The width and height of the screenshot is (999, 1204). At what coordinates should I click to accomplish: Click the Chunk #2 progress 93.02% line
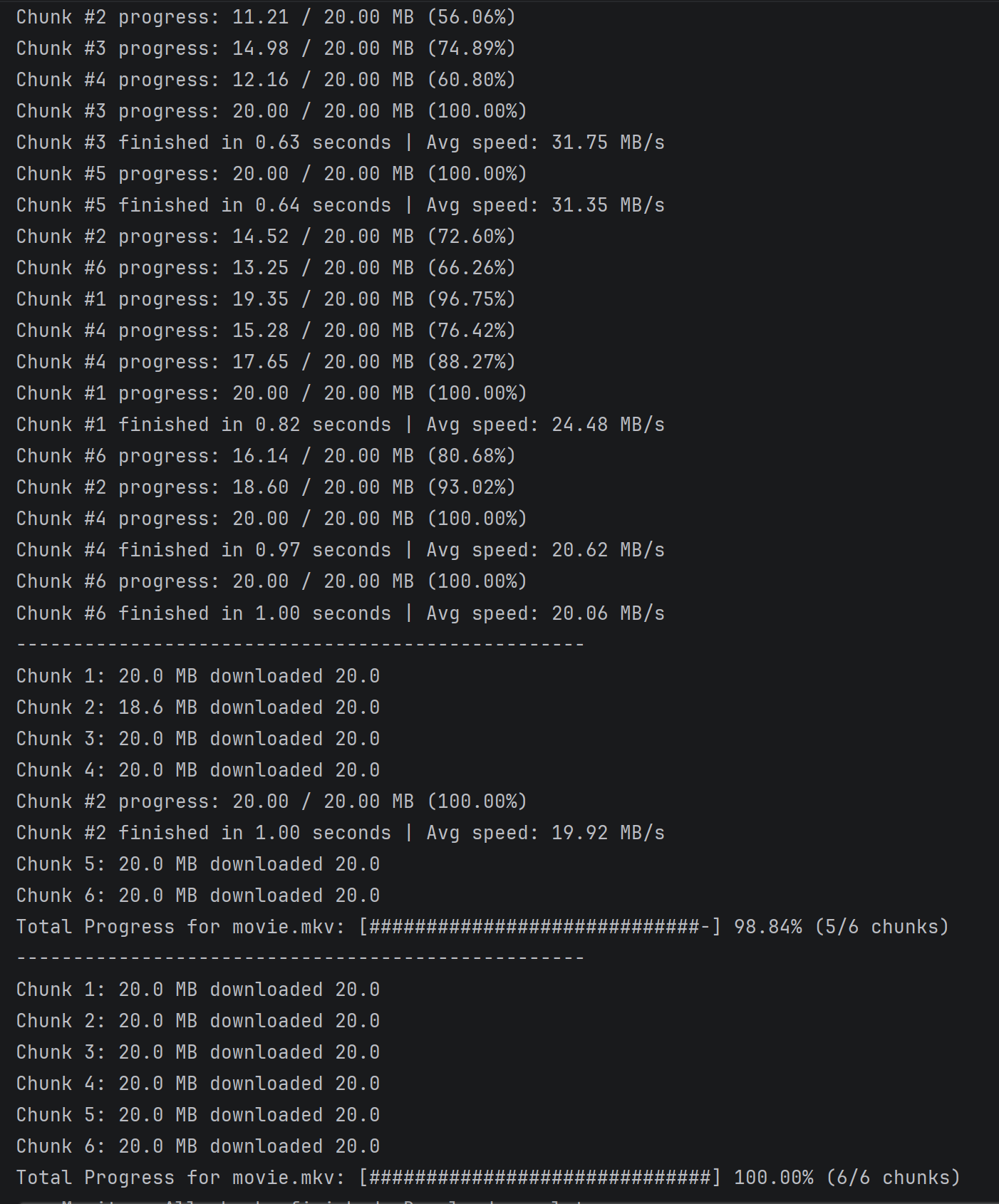click(266, 487)
